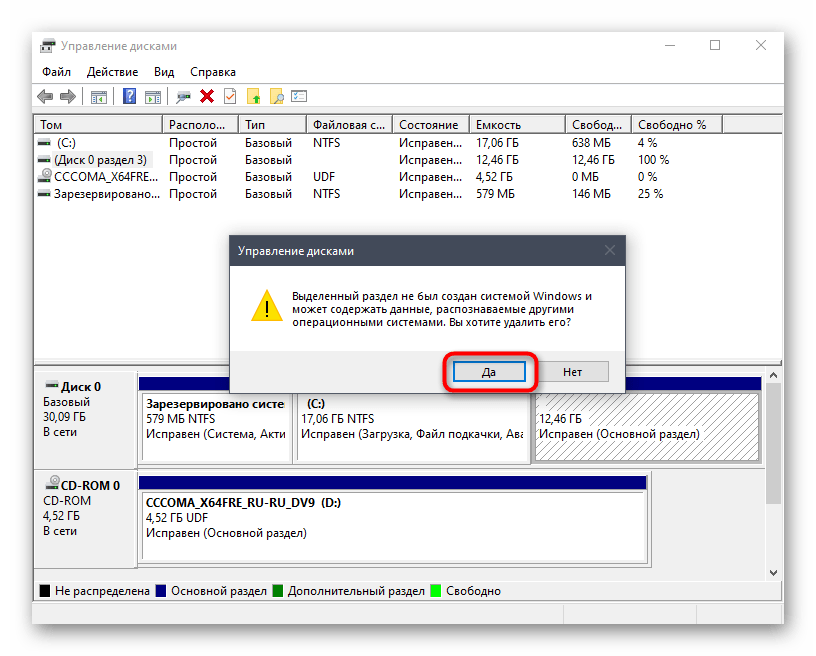Click the yellow folder with green arrow icon
Image resolution: width=816 pixels, height=656 pixels.
click(254, 97)
